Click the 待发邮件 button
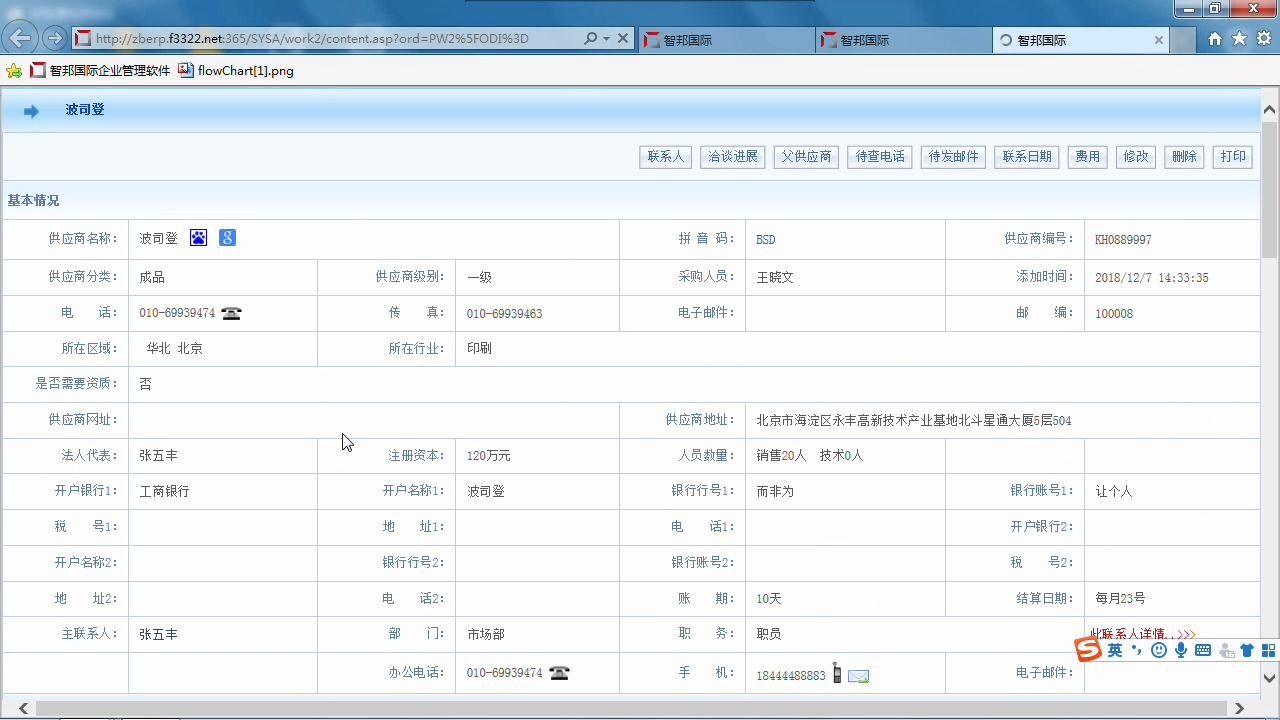This screenshot has width=1280, height=720. point(953,157)
